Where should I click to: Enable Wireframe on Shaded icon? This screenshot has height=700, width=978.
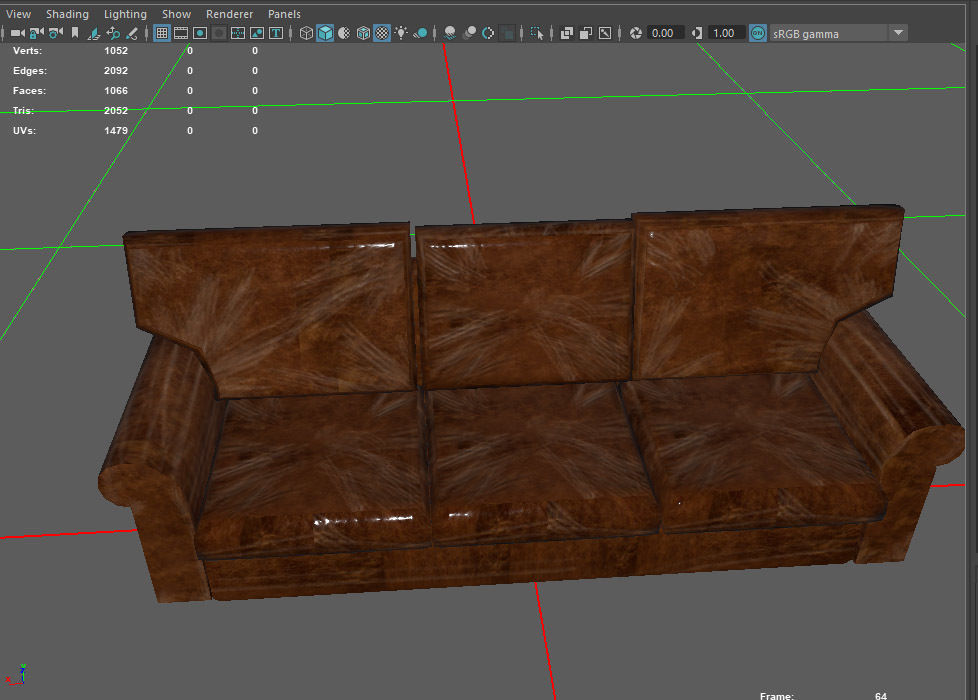(363, 33)
